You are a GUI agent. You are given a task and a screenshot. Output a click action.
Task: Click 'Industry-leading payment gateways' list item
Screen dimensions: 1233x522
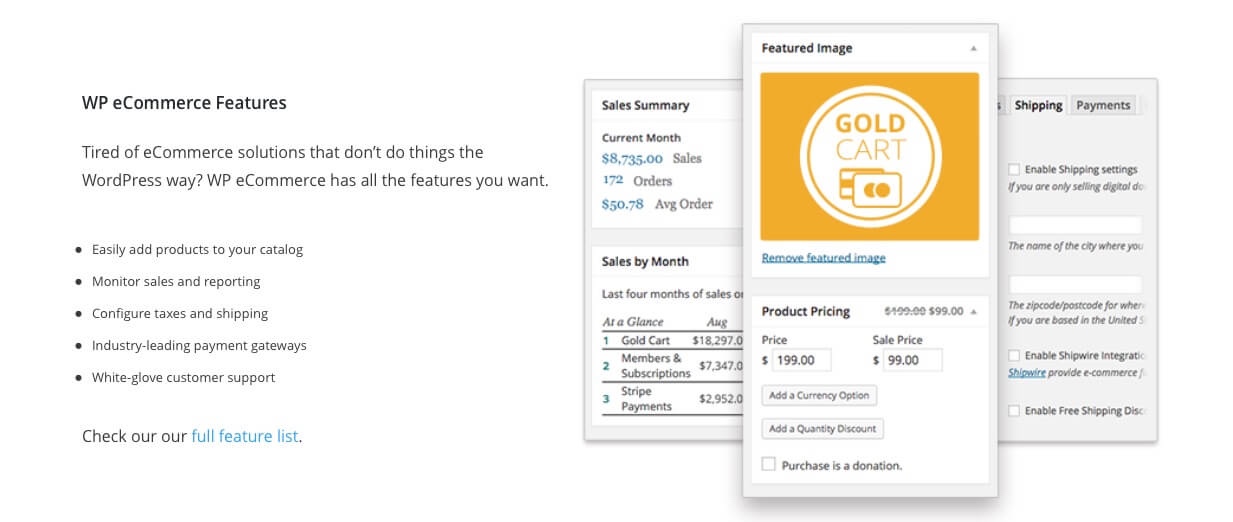click(199, 345)
